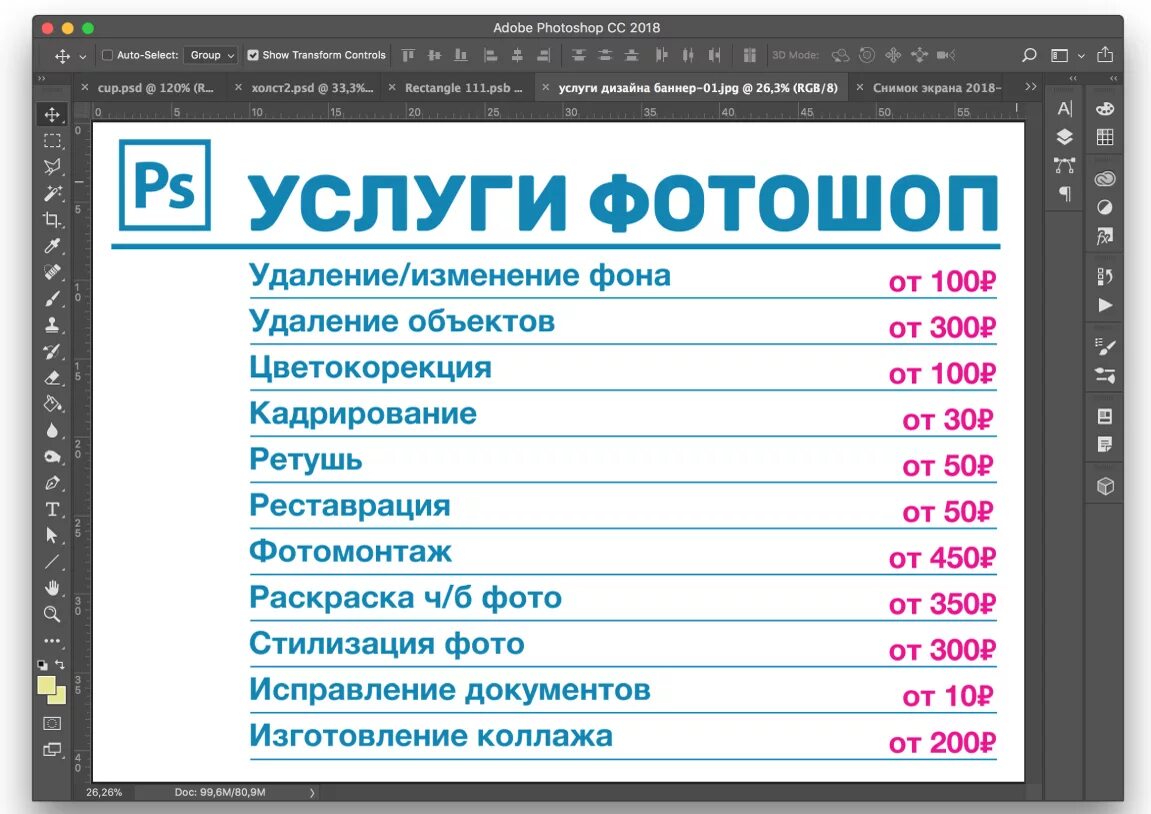1151x814 pixels.
Task: Reset default foreground and background colors
Action: pyautogui.click(x=43, y=665)
